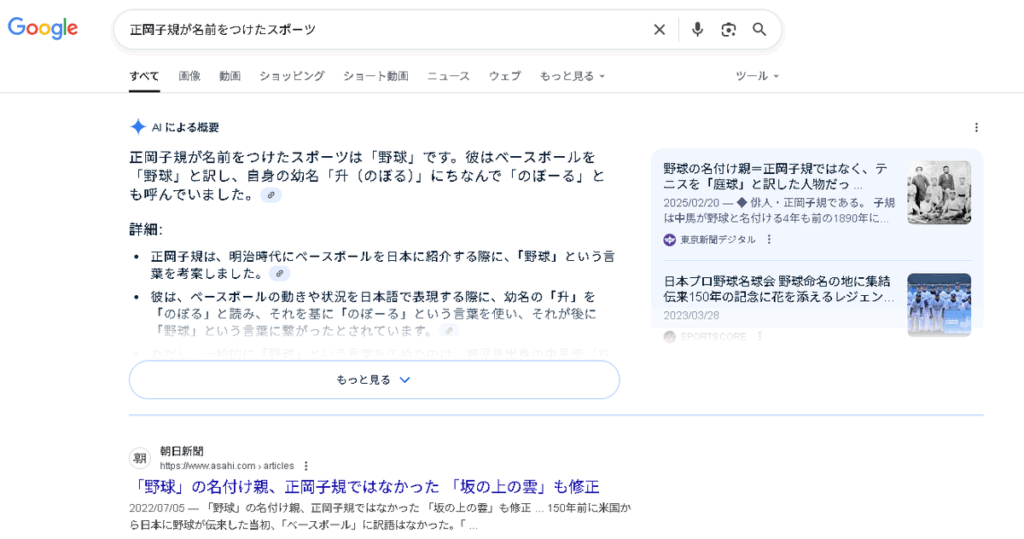1024x539 pixels.
Task: Click the magnifier search submit icon
Action: [x=759, y=30]
